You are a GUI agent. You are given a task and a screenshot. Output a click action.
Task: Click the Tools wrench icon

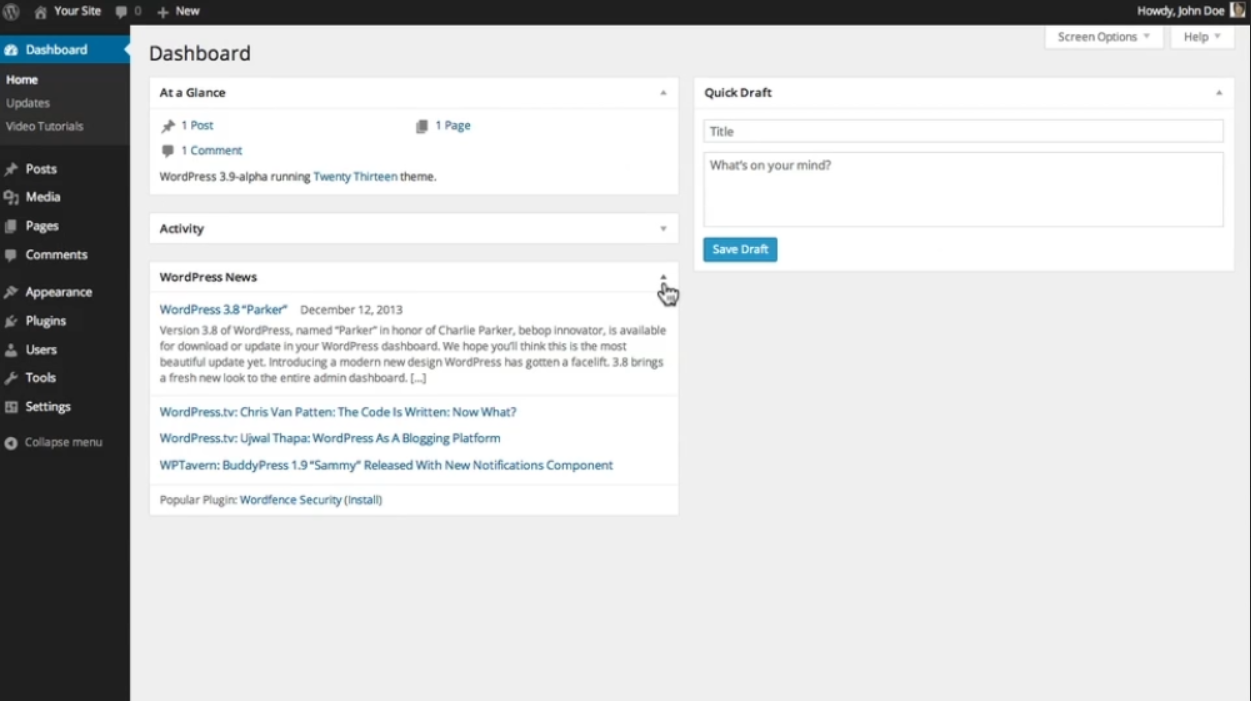click(x=11, y=378)
